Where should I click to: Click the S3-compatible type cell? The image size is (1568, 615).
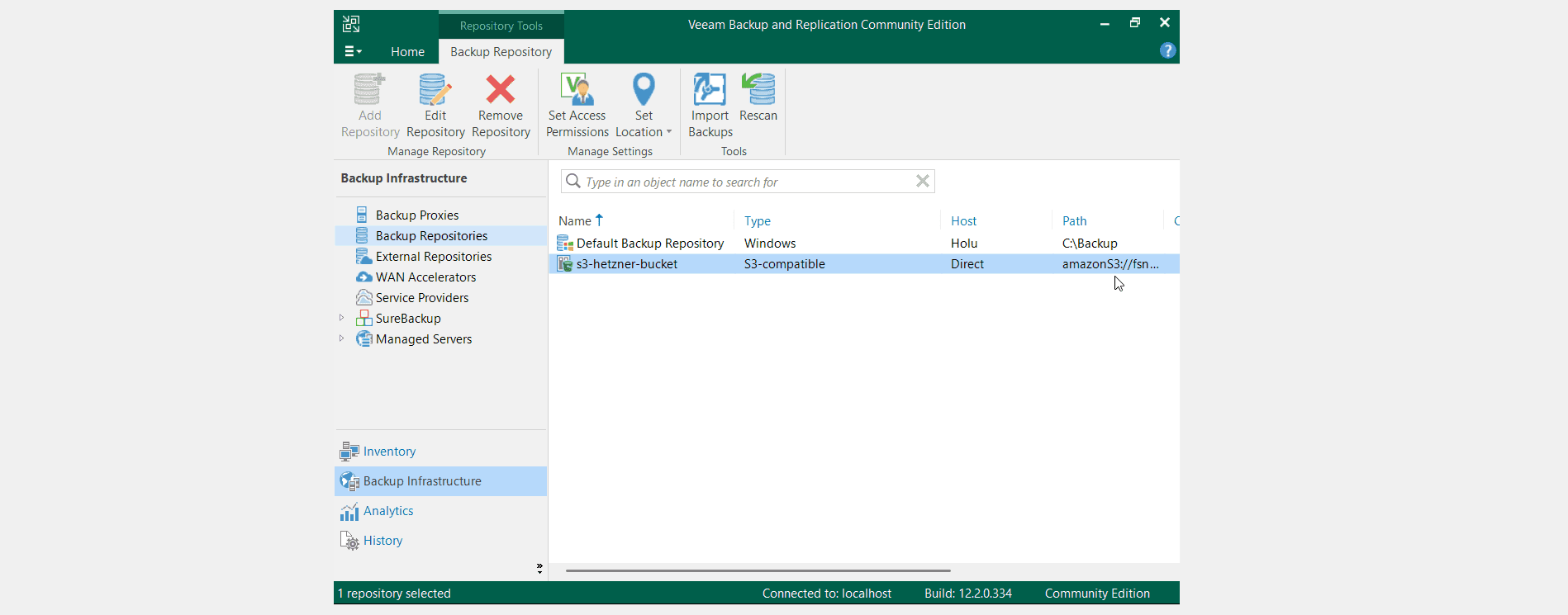(x=785, y=264)
